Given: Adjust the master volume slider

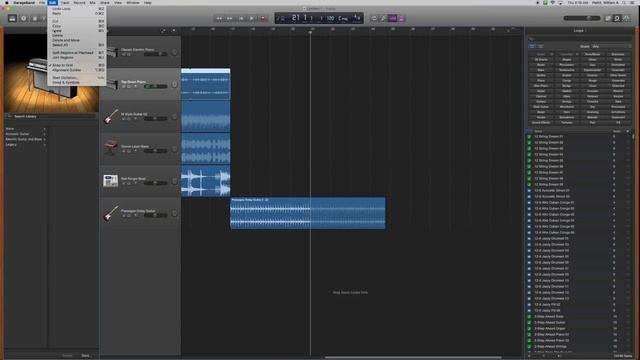Looking at the screenshot, I should click(582, 18).
